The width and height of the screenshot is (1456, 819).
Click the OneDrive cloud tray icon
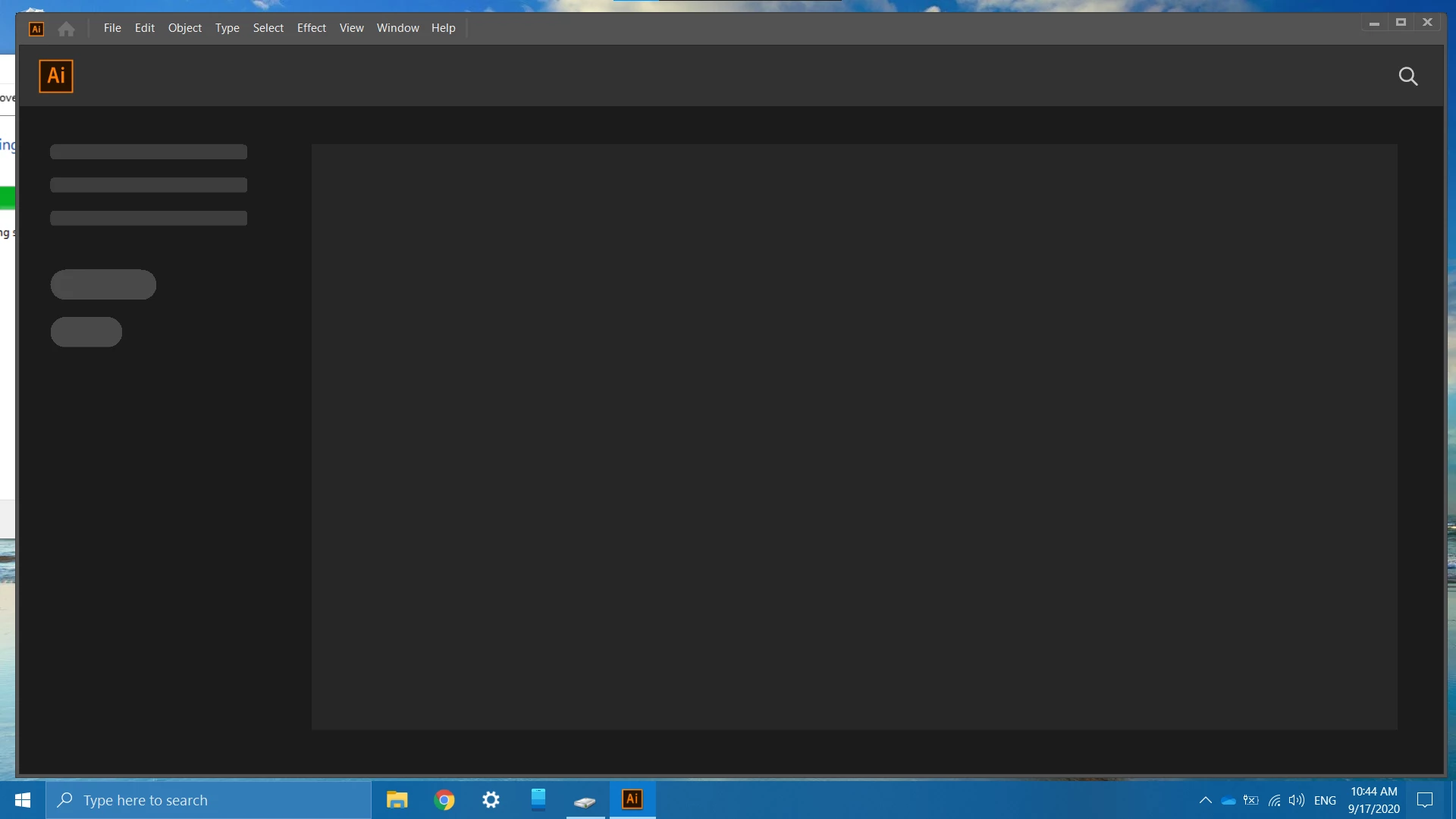coord(1228,800)
